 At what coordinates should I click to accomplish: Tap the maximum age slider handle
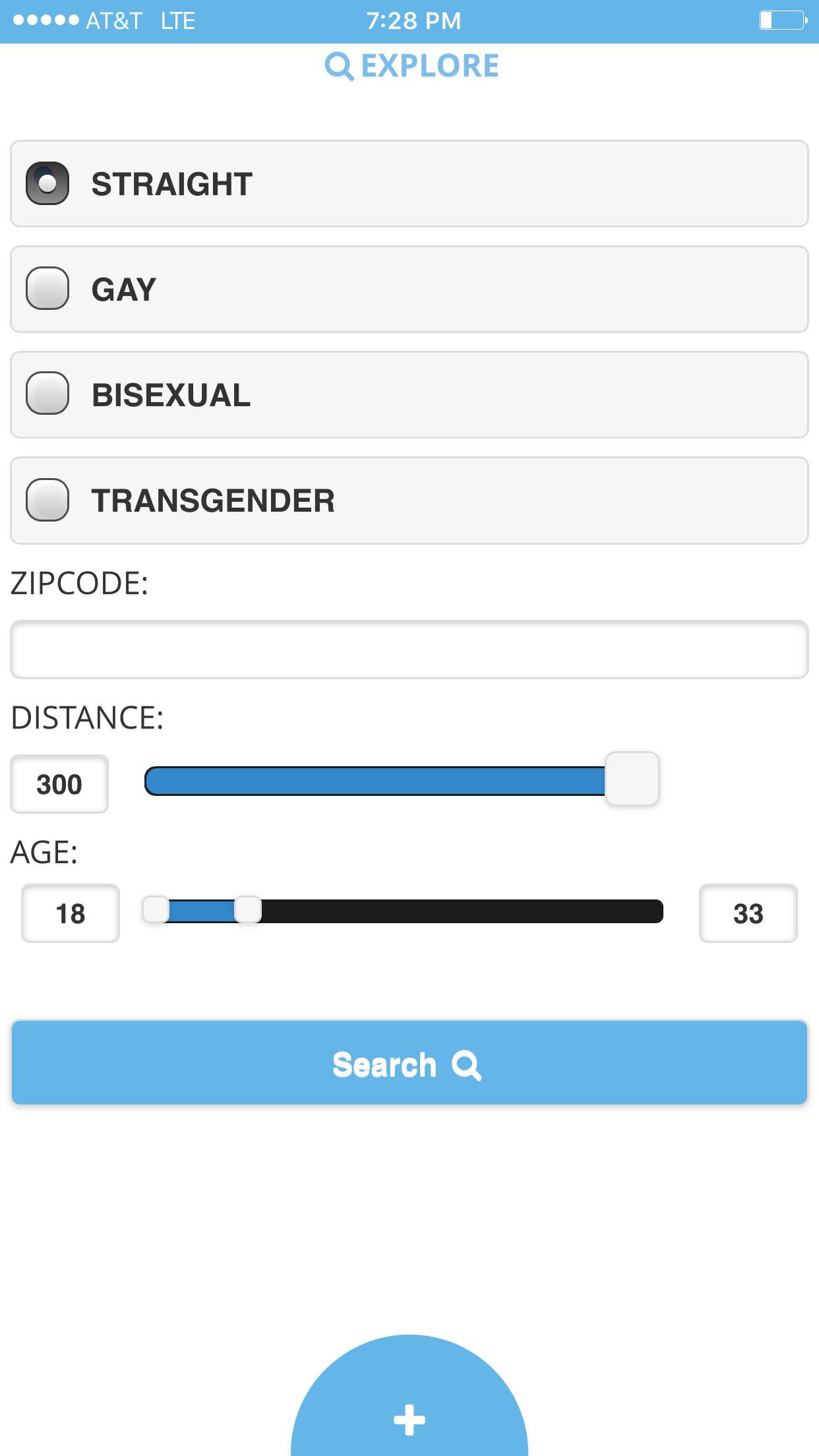[x=248, y=910]
